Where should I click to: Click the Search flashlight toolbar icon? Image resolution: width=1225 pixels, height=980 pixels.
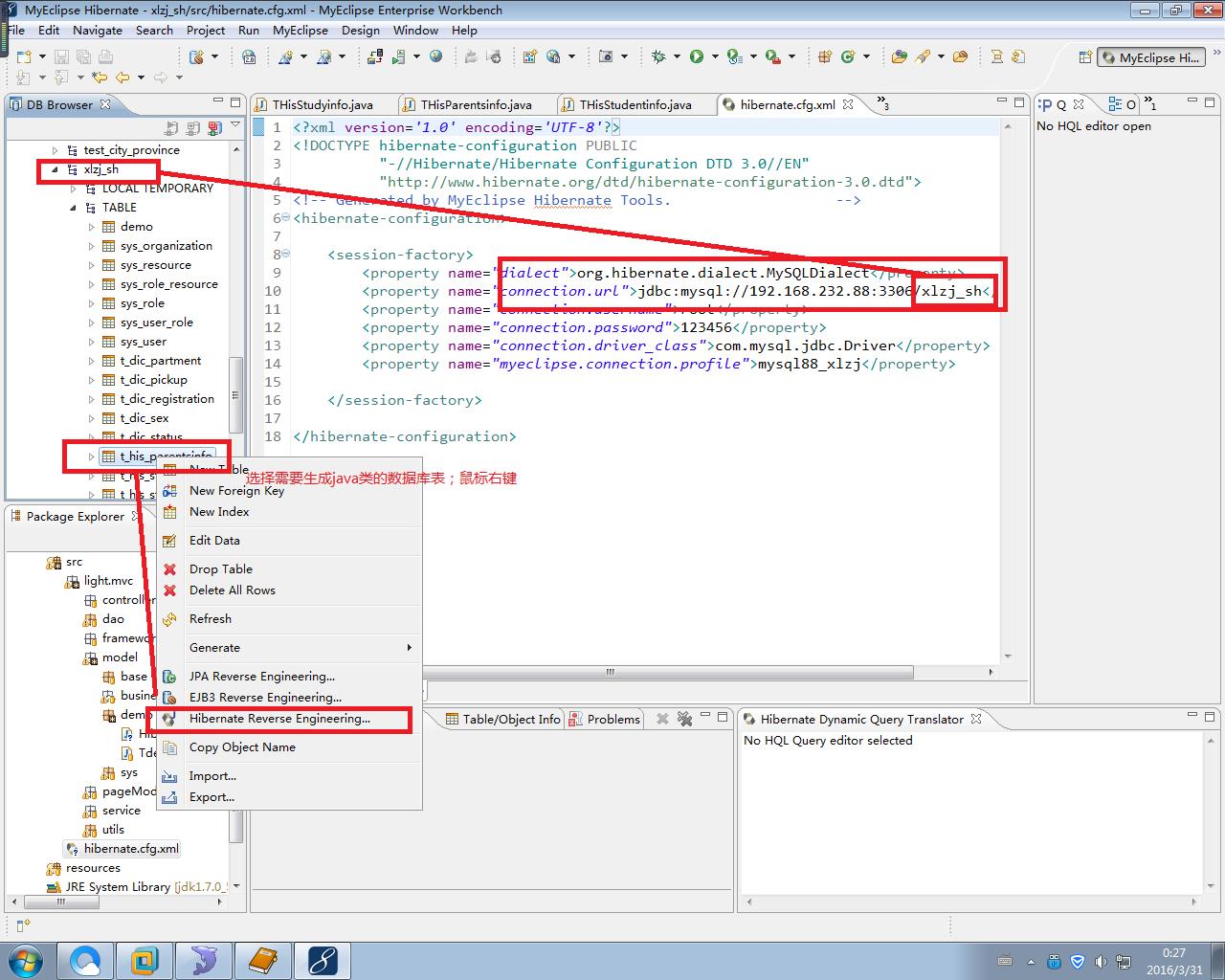[922, 56]
